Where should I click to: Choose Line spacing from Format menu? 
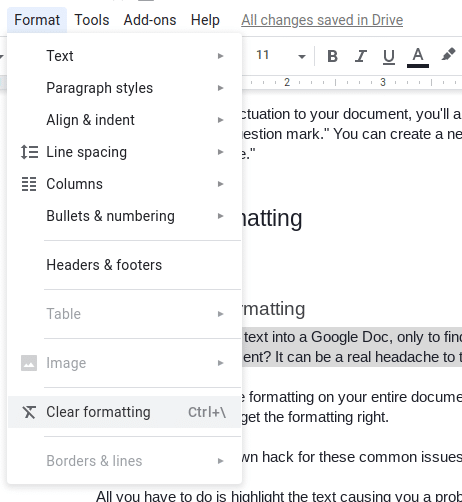click(124, 152)
